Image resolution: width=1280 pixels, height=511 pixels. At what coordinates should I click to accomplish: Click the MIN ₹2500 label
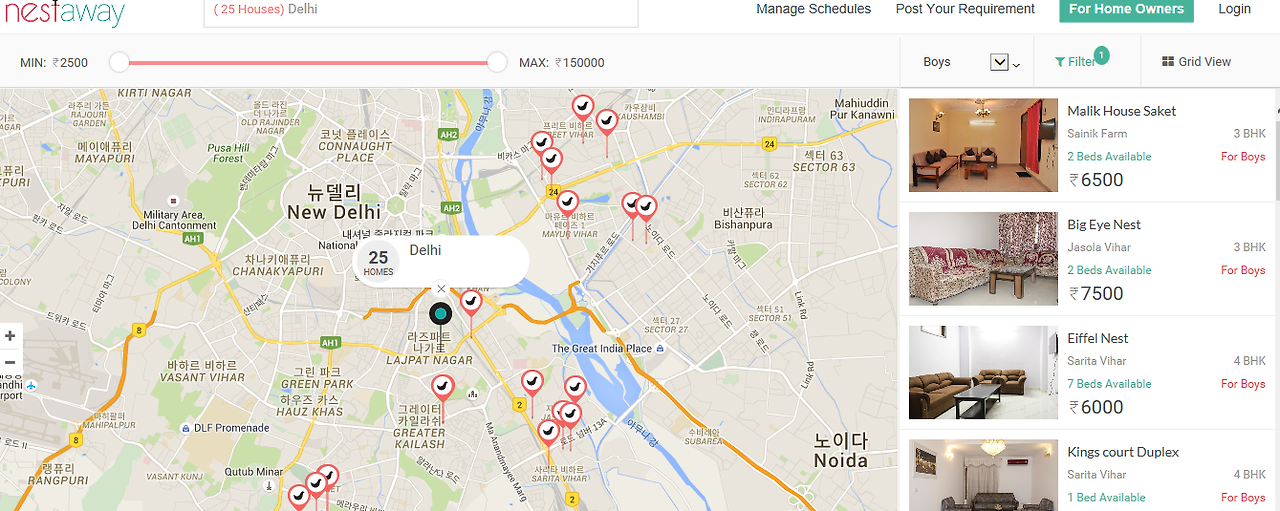(54, 62)
